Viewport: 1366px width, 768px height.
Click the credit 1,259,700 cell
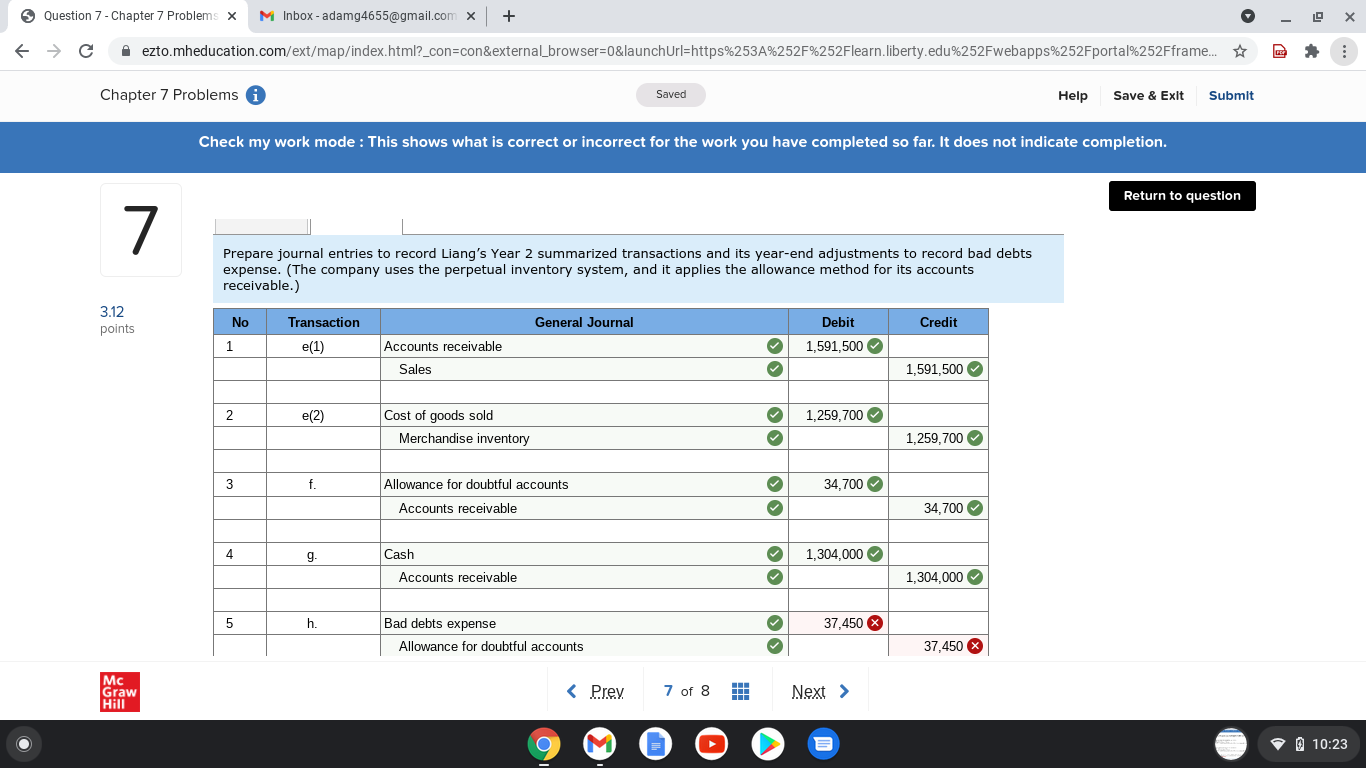938,438
